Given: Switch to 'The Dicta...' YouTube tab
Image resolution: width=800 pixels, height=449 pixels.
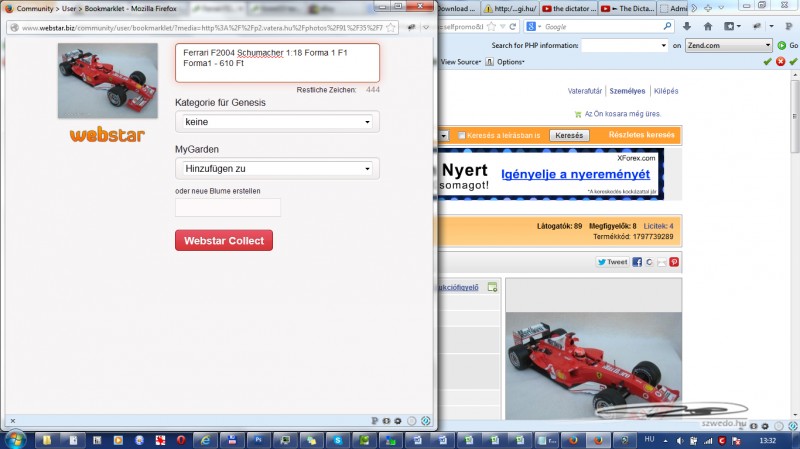Looking at the screenshot, I should pos(627,8).
